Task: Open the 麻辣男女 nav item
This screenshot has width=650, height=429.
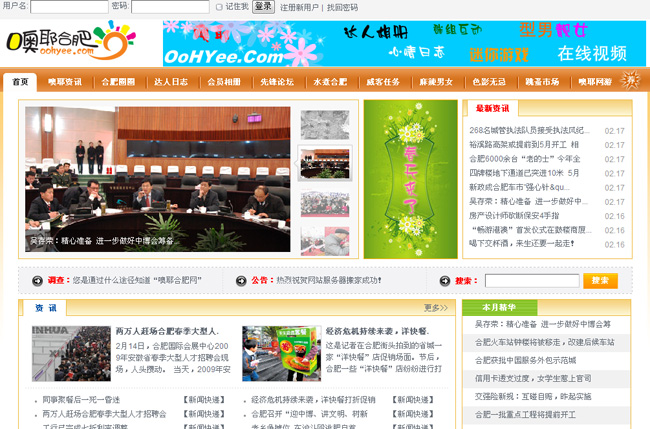Action: pos(436,82)
